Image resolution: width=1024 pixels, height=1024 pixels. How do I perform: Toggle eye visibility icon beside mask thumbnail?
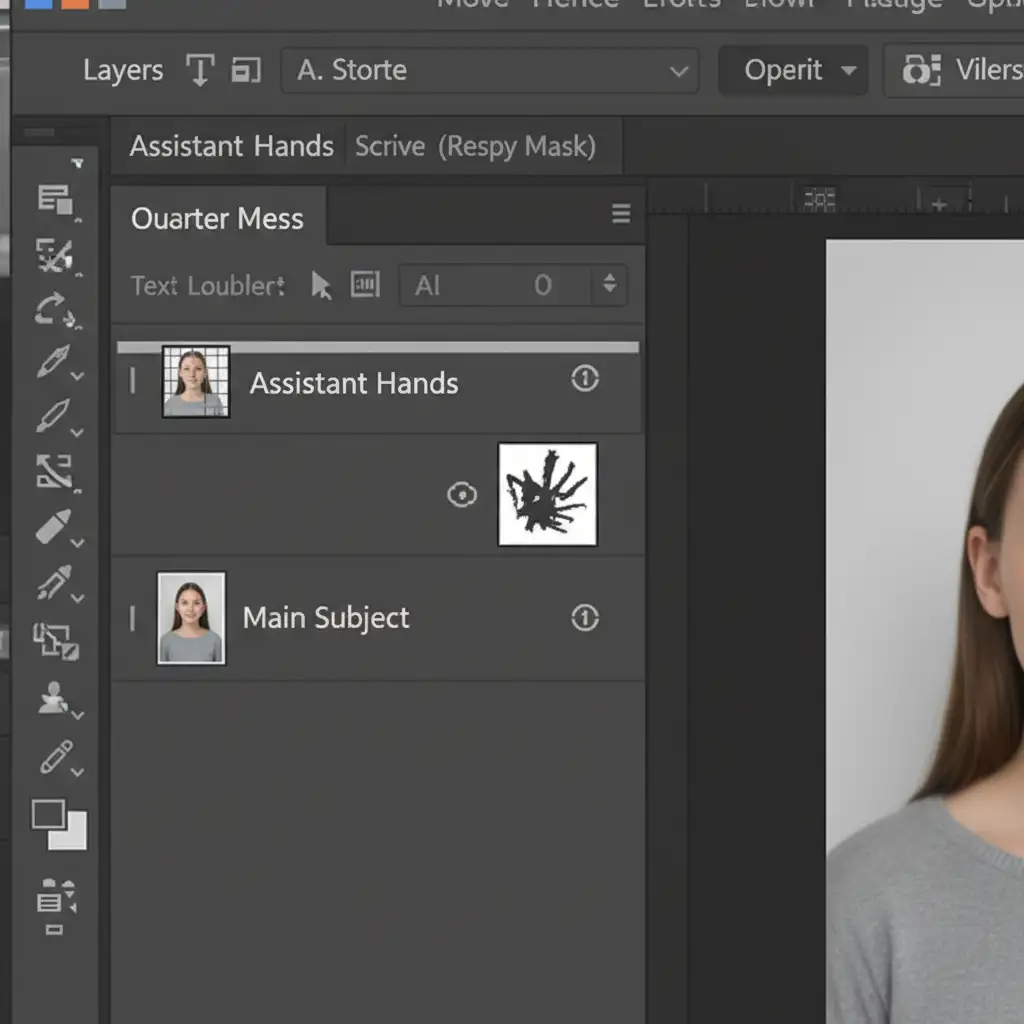click(x=461, y=494)
